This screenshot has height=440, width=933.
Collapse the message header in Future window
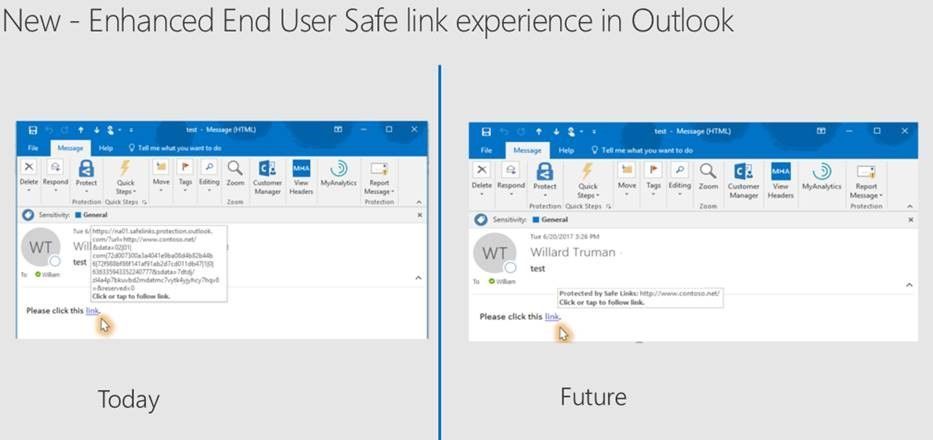[909, 285]
